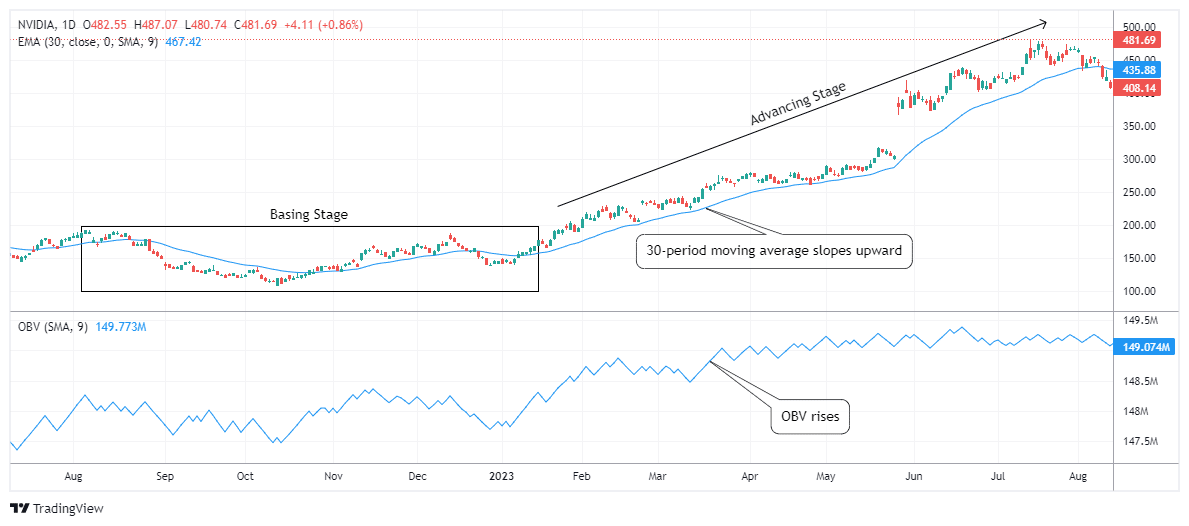
Task: Click the EMA value 467.42
Action: click(x=183, y=42)
